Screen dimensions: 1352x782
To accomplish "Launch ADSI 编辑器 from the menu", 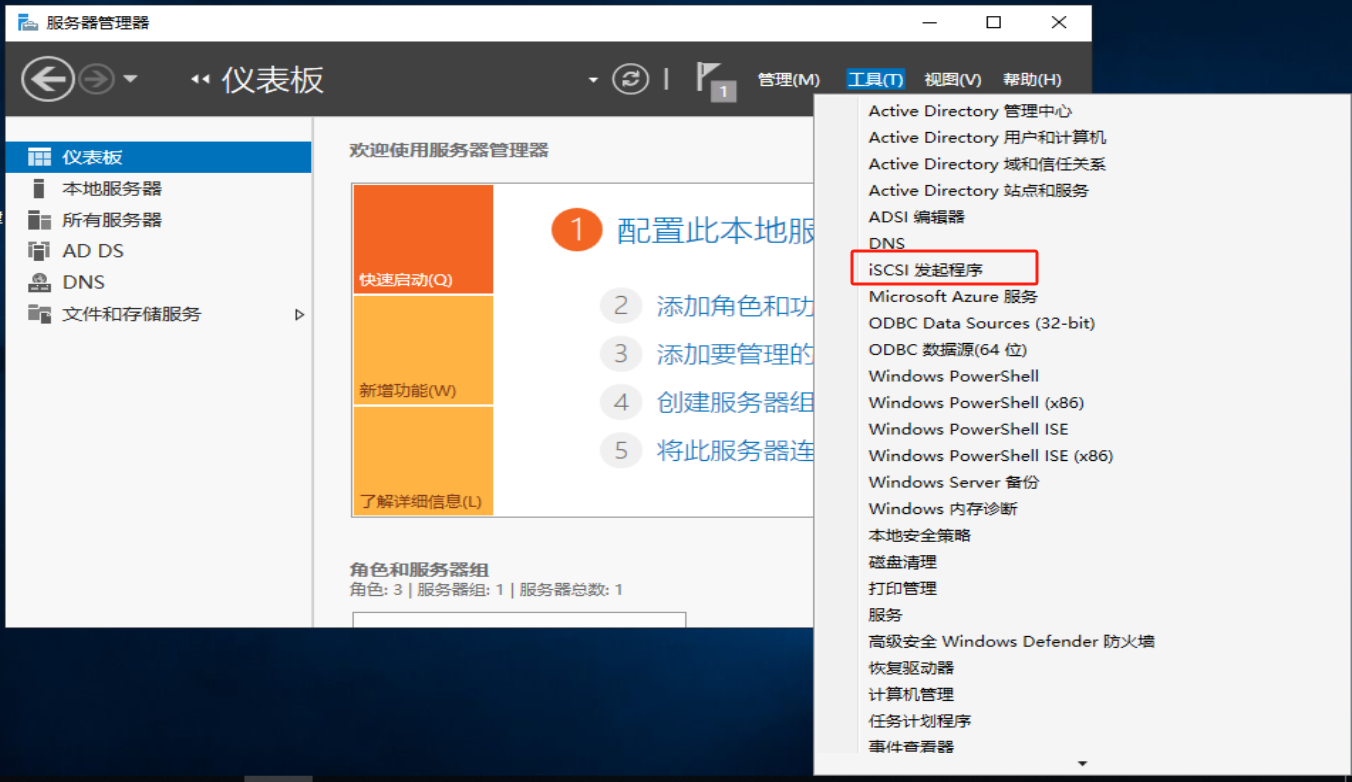I will 916,217.
